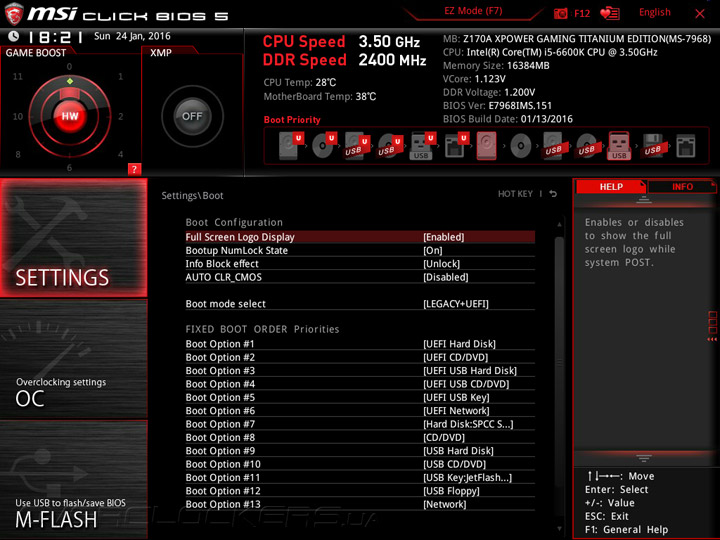Select the Boot Option #12 USB Floppy row
Viewport: 720px width, 540px height.
coord(360,490)
